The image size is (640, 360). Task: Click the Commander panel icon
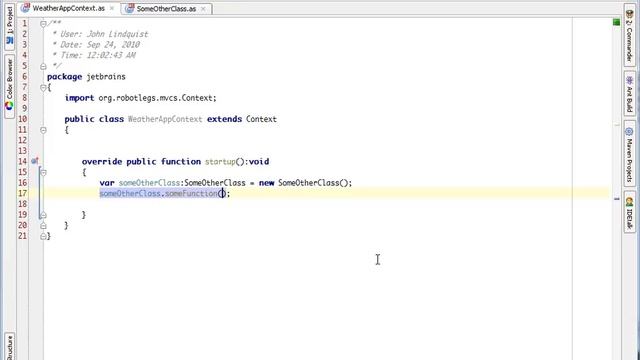pos(629,15)
